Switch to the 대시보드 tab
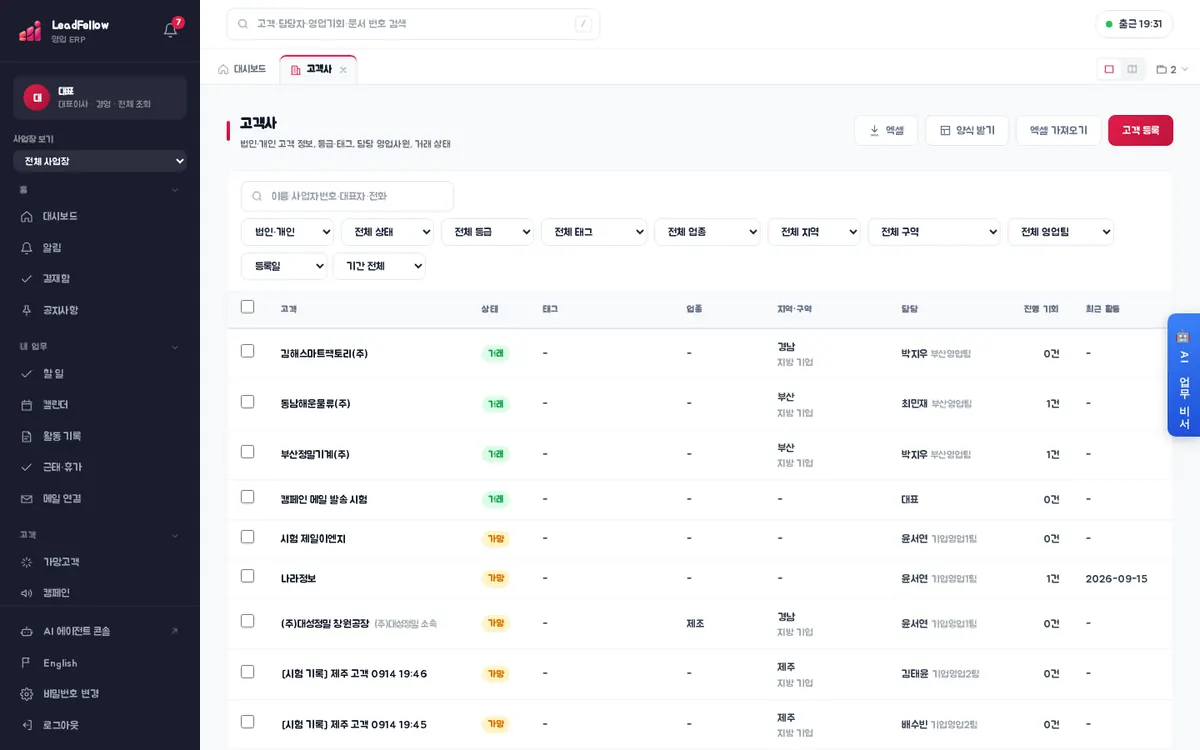The width and height of the screenshot is (1200, 750). click(x=242, y=69)
